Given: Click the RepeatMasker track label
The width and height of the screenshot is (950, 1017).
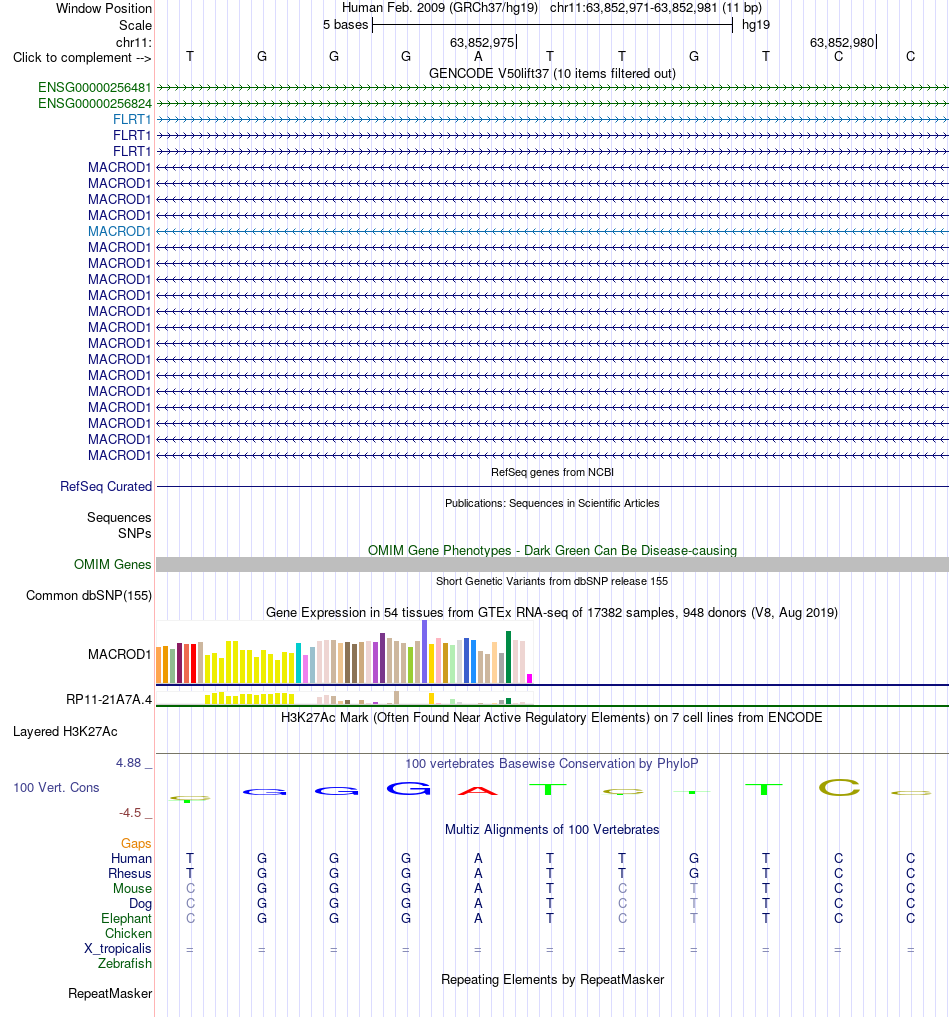Looking at the screenshot, I should coord(110,994).
